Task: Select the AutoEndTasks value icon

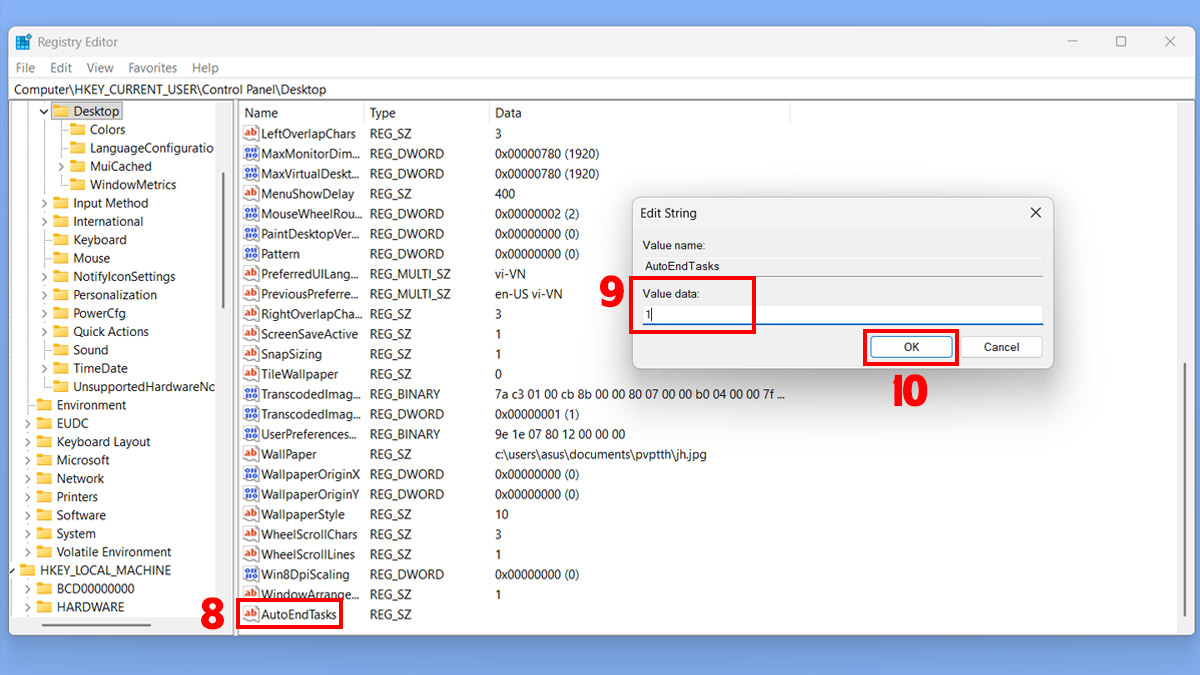Action: coord(252,614)
